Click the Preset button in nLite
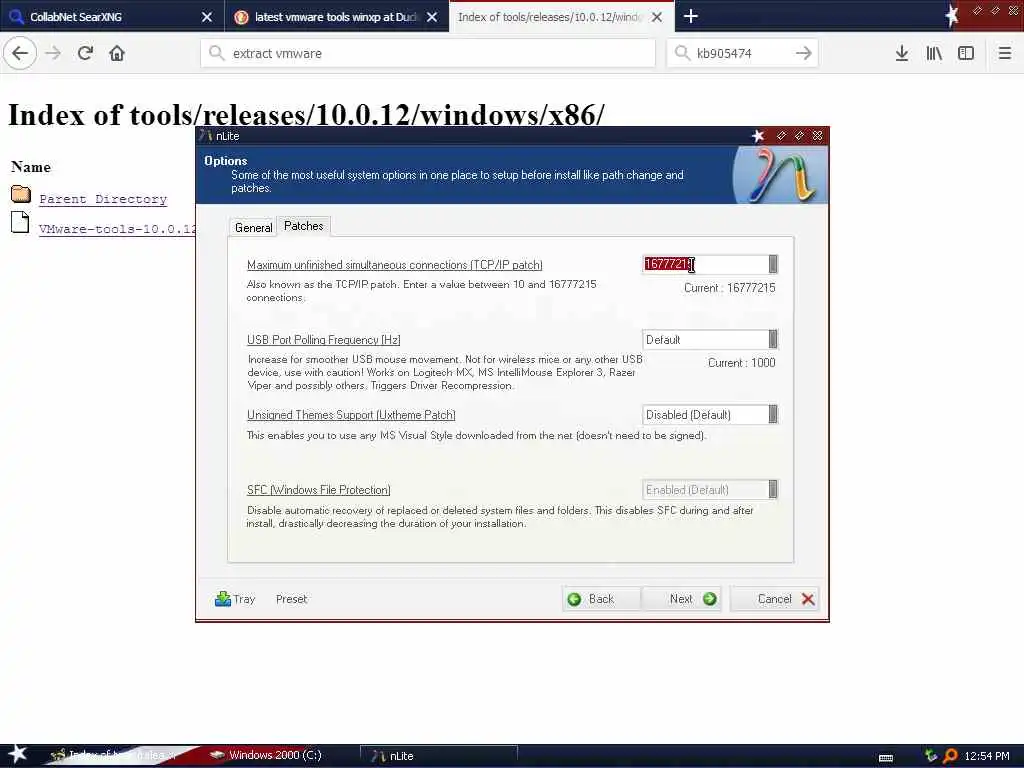This screenshot has height=768, width=1024. pos(291,599)
